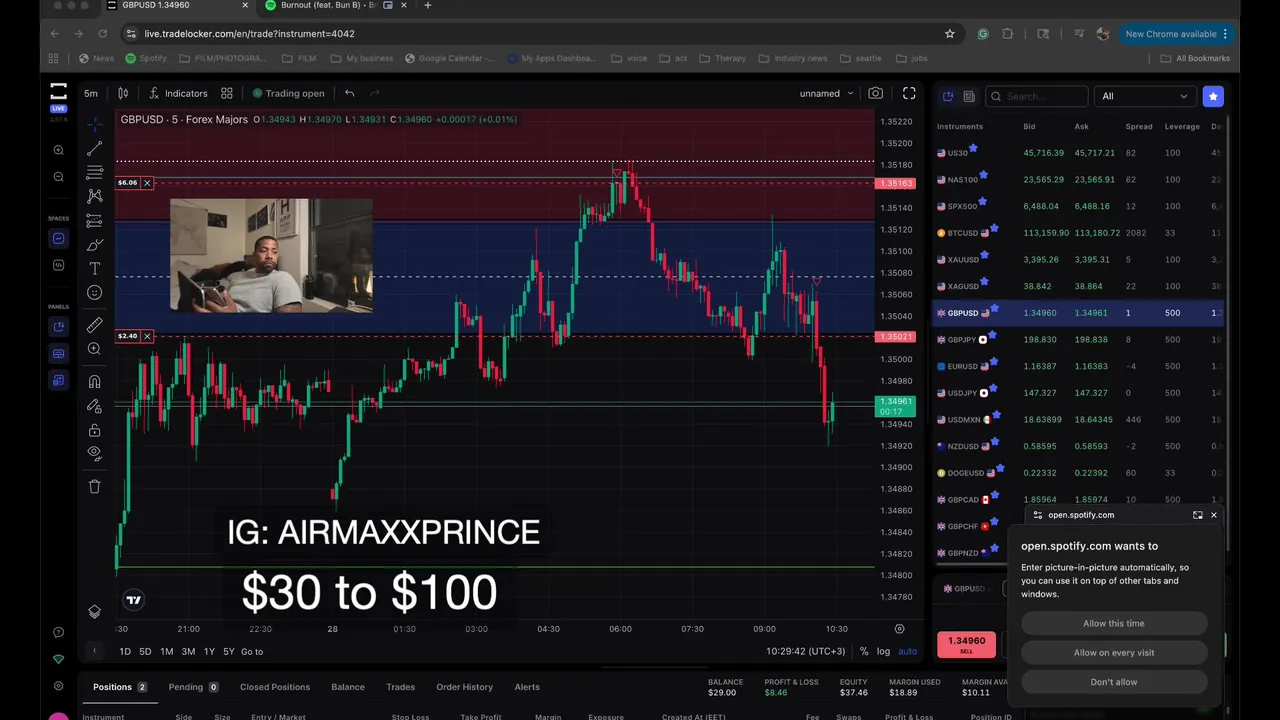Toggle fullscreen chart mode
Image resolution: width=1280 pixels, height=720 pixels.
click(x=909, y=93)
